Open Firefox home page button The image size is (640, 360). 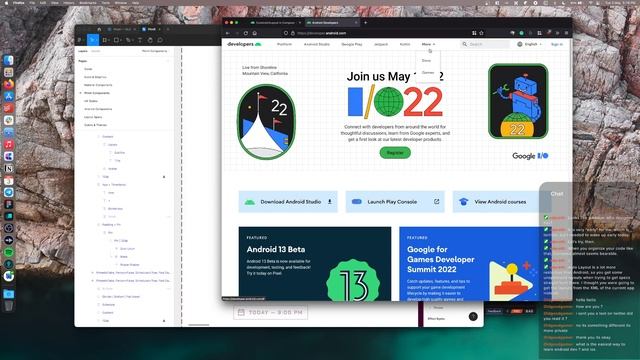coord(254,33)
